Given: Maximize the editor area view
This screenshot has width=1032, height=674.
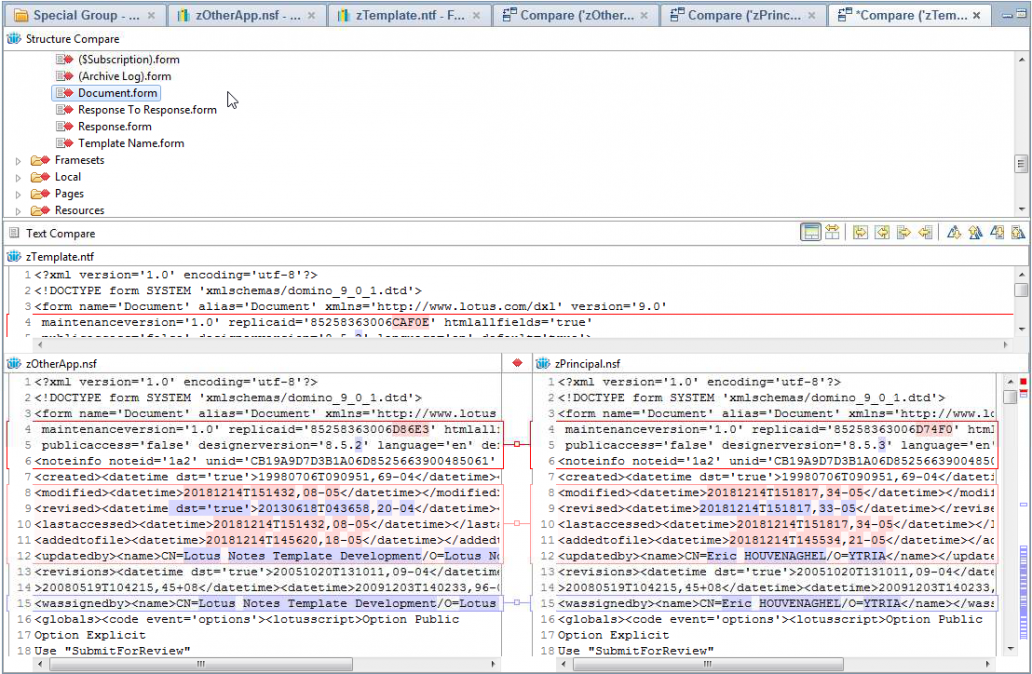Looking at the screenshot, I should [x=1021, y=14].
